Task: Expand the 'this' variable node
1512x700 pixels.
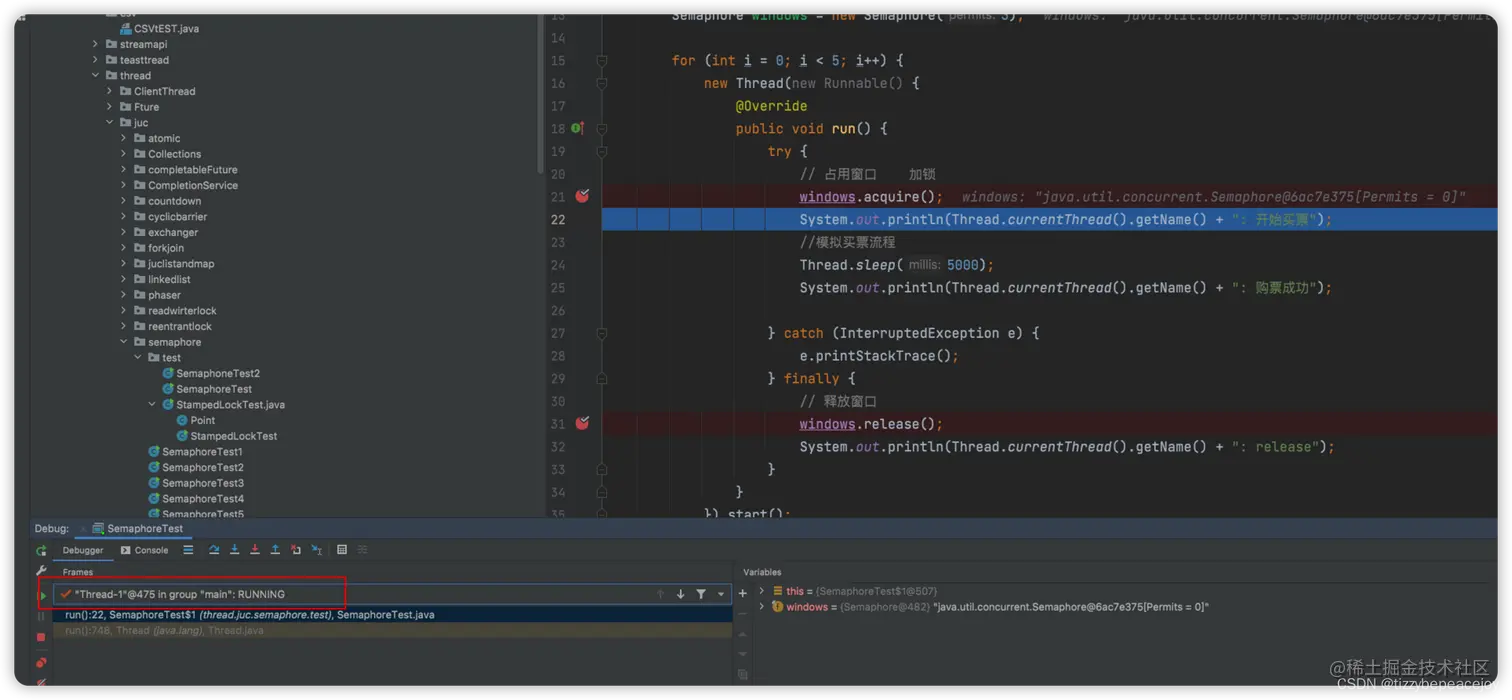Action: (762, 591)
